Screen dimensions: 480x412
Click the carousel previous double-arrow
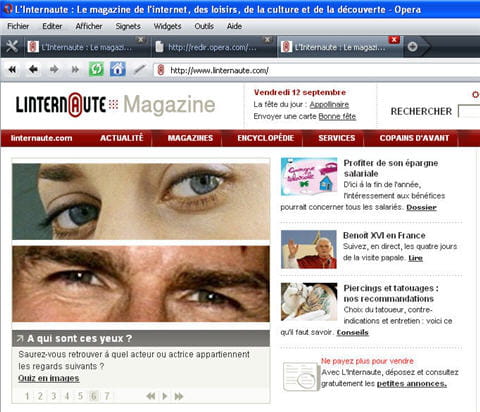(151, 396)
